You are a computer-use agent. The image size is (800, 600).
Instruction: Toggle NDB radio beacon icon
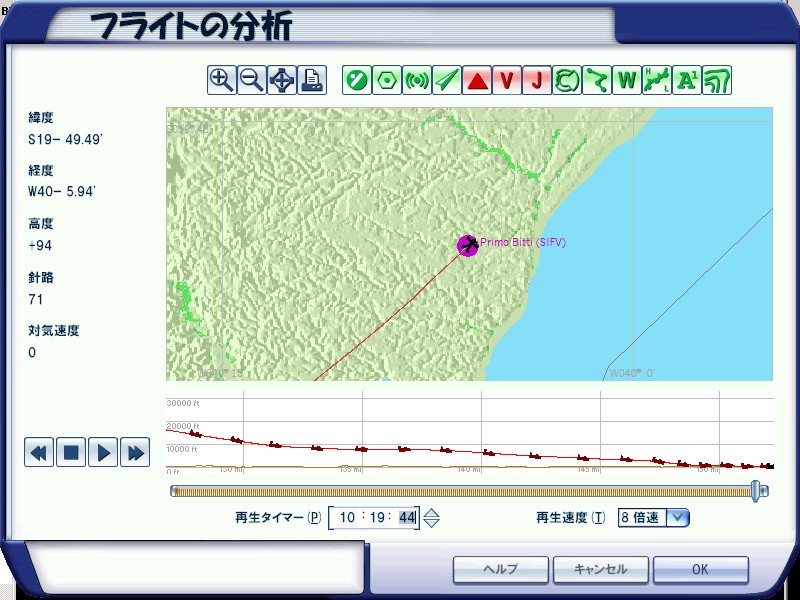(x=417, y=80)
